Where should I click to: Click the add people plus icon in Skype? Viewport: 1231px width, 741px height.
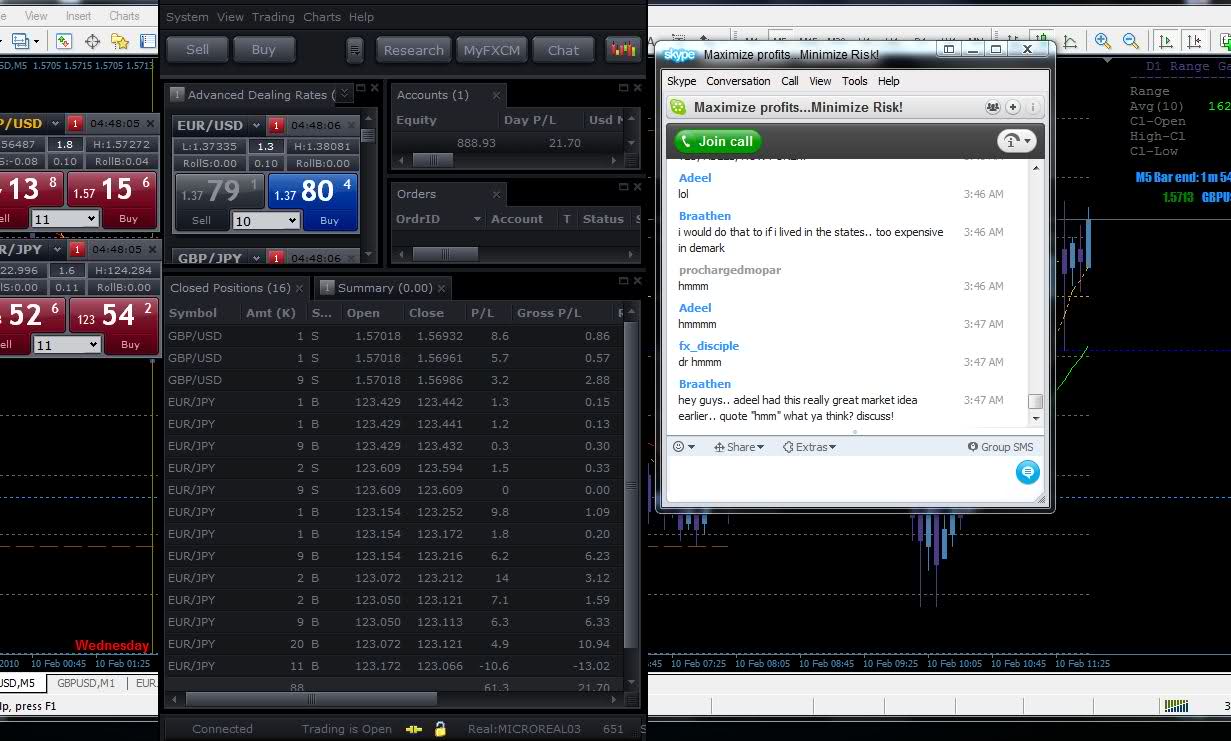coord(1013,107)
